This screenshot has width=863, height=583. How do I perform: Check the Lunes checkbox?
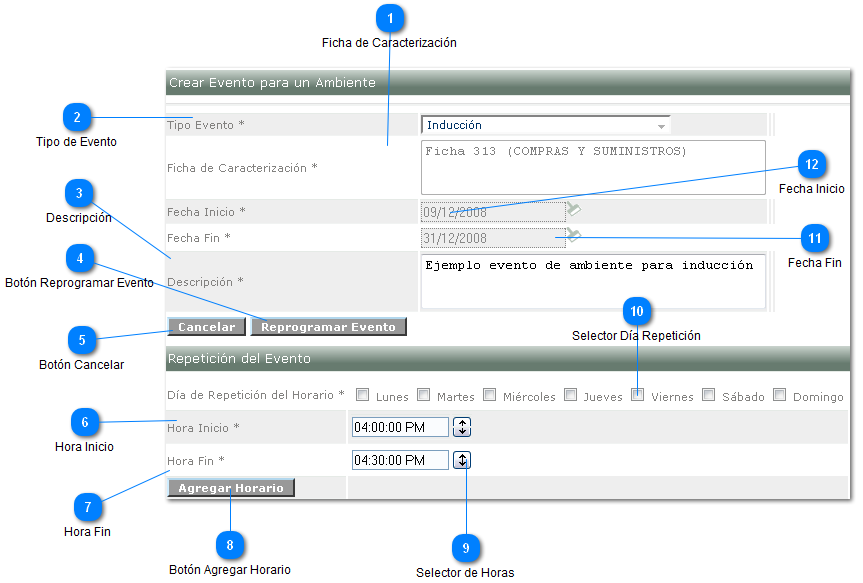click(363, 395)
